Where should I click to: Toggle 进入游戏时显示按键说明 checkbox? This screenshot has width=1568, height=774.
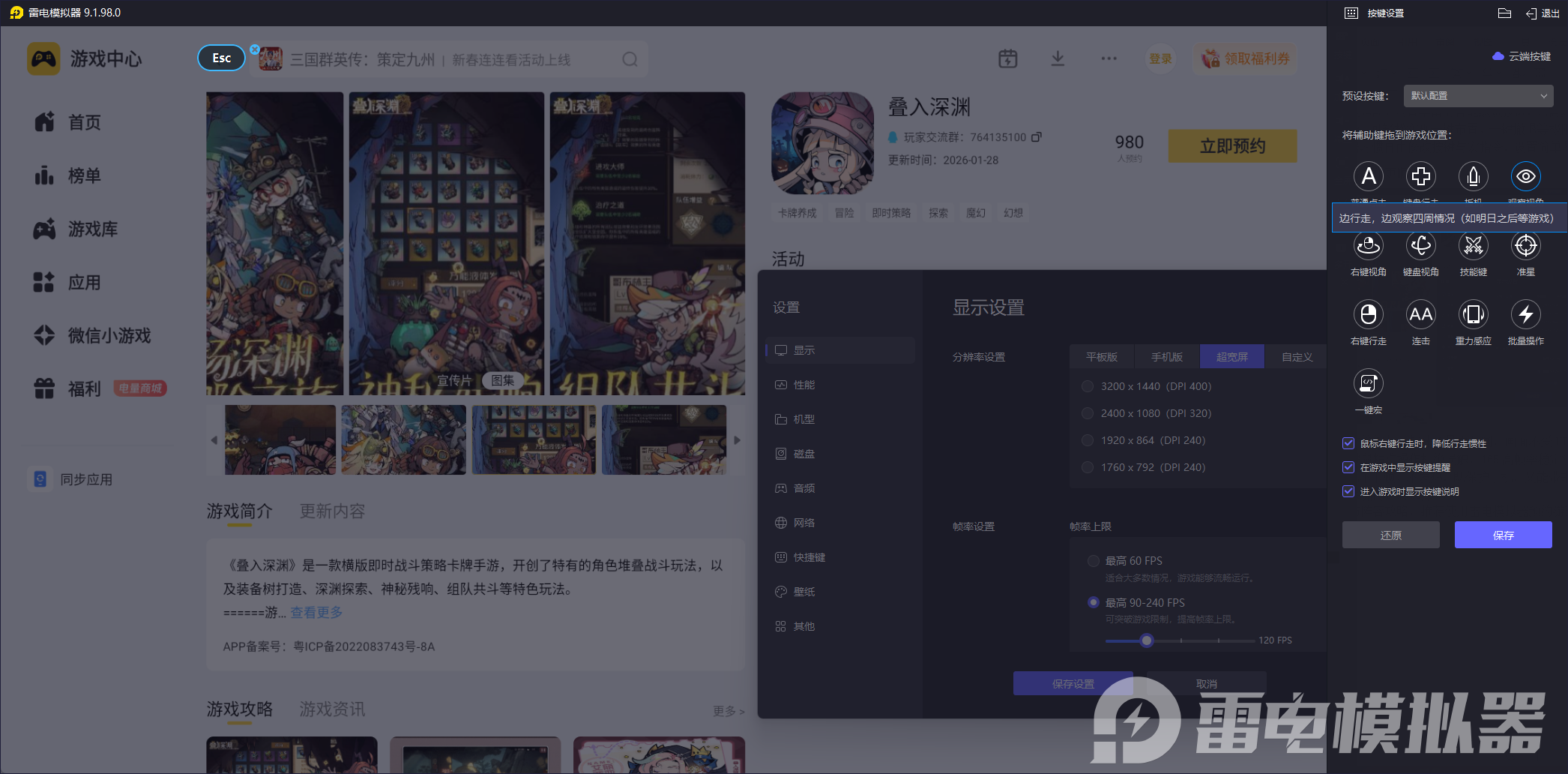[x=1348, y=491]
